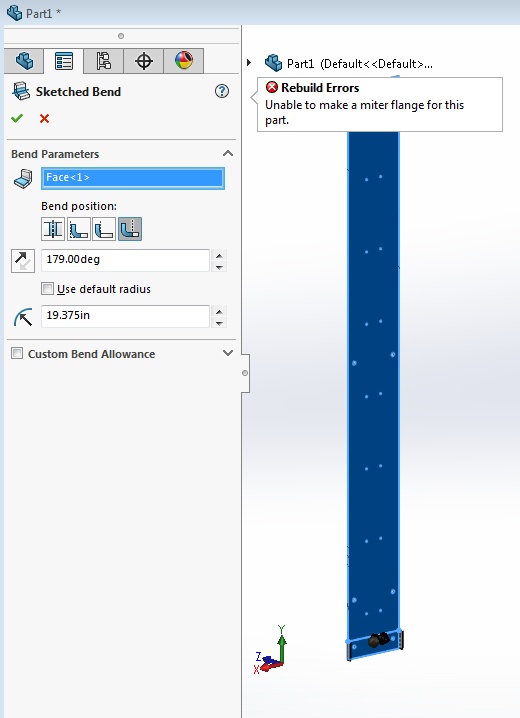Open the DisplayManager color ball tab
Viewport: 520px width, 718px height.
pos(184,61)
